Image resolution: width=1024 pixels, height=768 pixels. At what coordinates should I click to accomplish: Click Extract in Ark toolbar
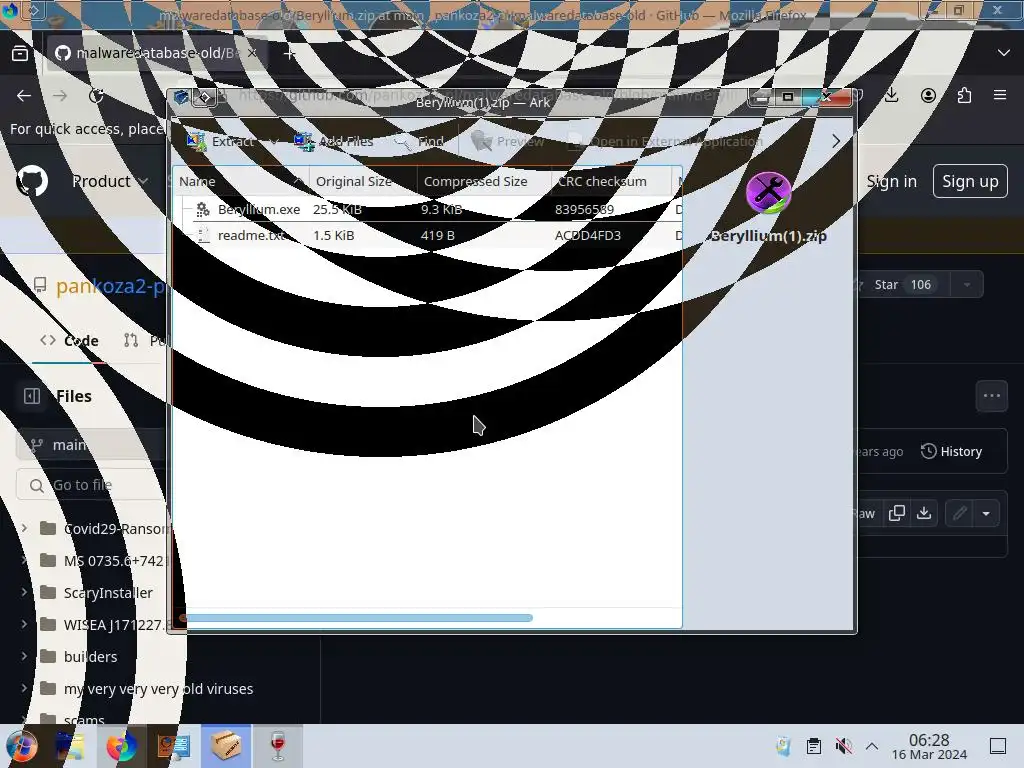220,141
